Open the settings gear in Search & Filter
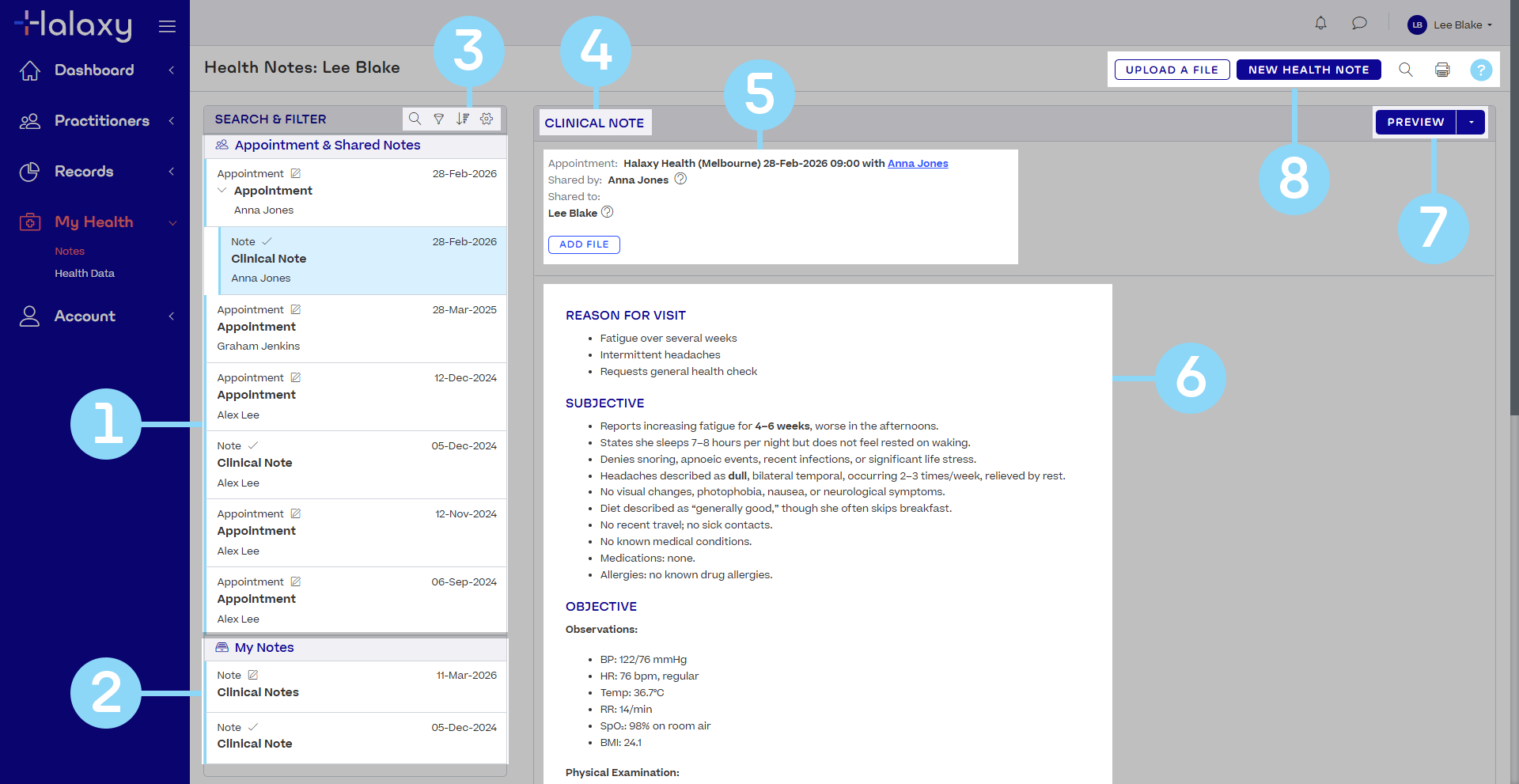1519x784 pixels. coord(487,119)
